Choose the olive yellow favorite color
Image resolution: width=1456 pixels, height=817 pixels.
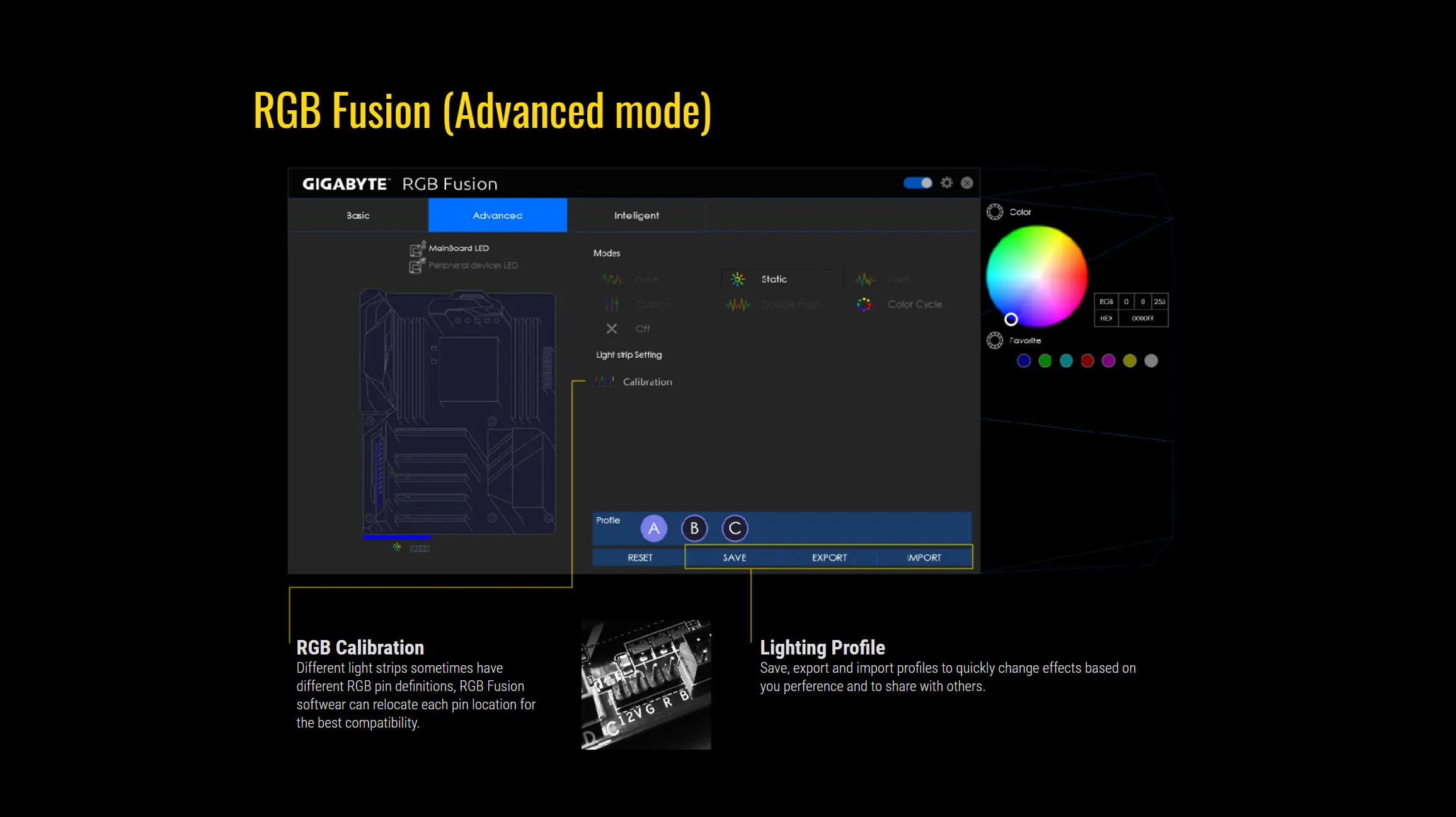pyautogui.click(x=1130, y=360)
